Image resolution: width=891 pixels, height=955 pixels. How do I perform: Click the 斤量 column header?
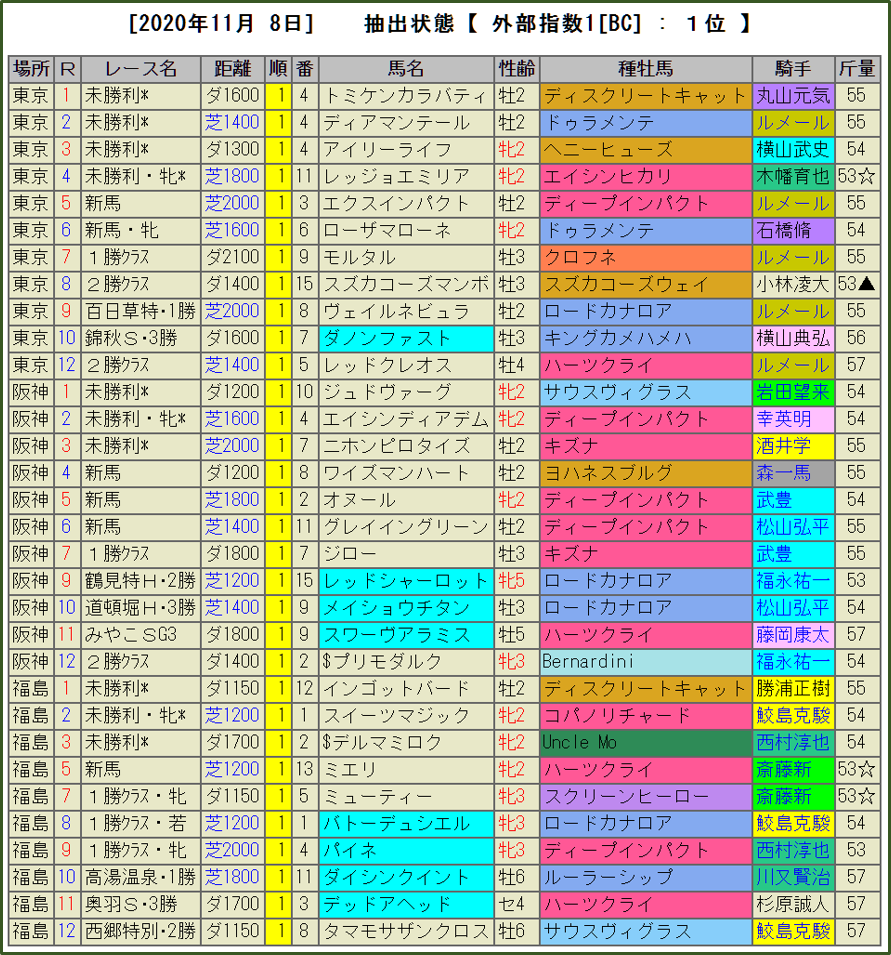[856, 69]
